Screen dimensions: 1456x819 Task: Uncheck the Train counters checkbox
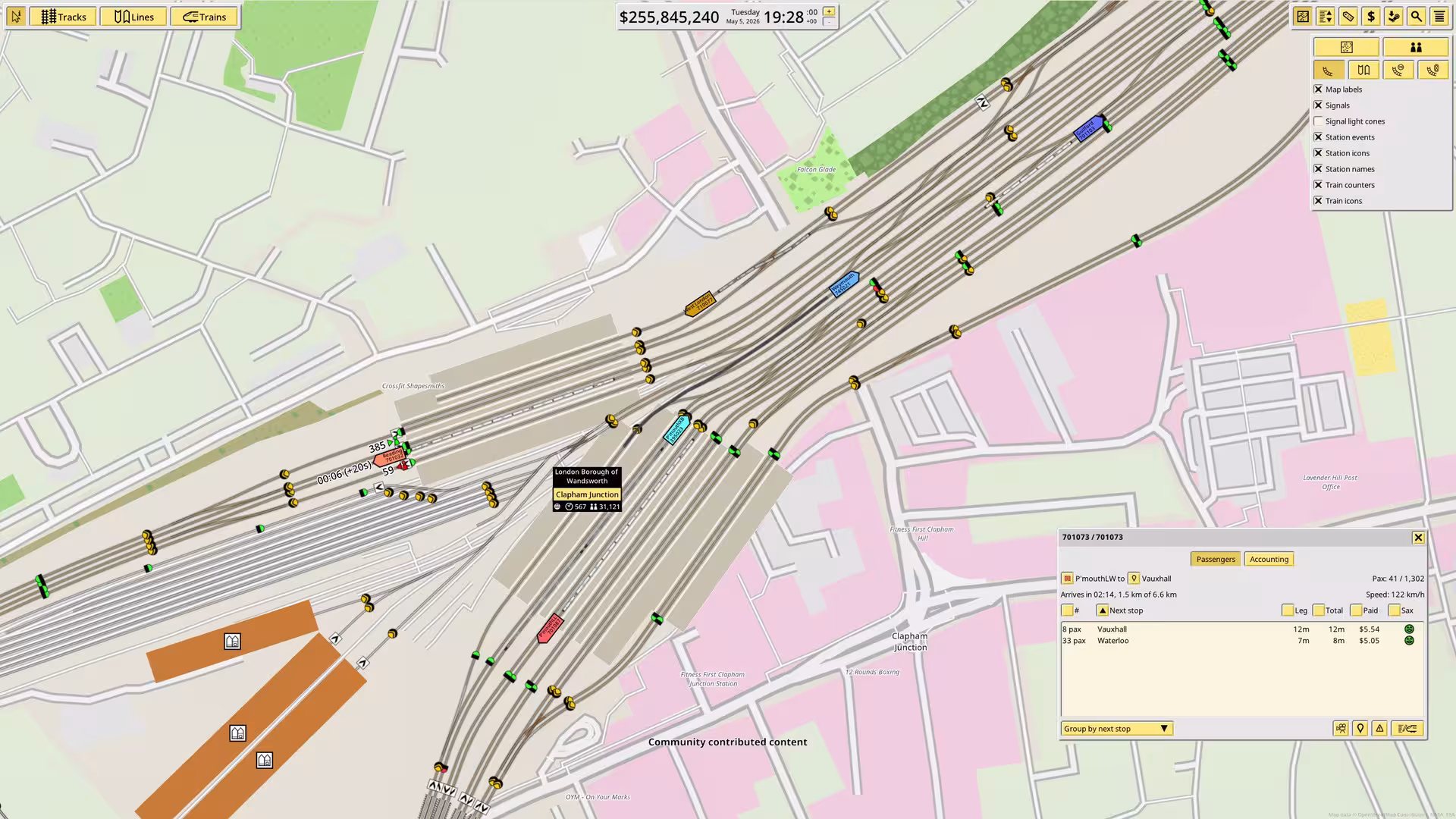pos(1318,184)
